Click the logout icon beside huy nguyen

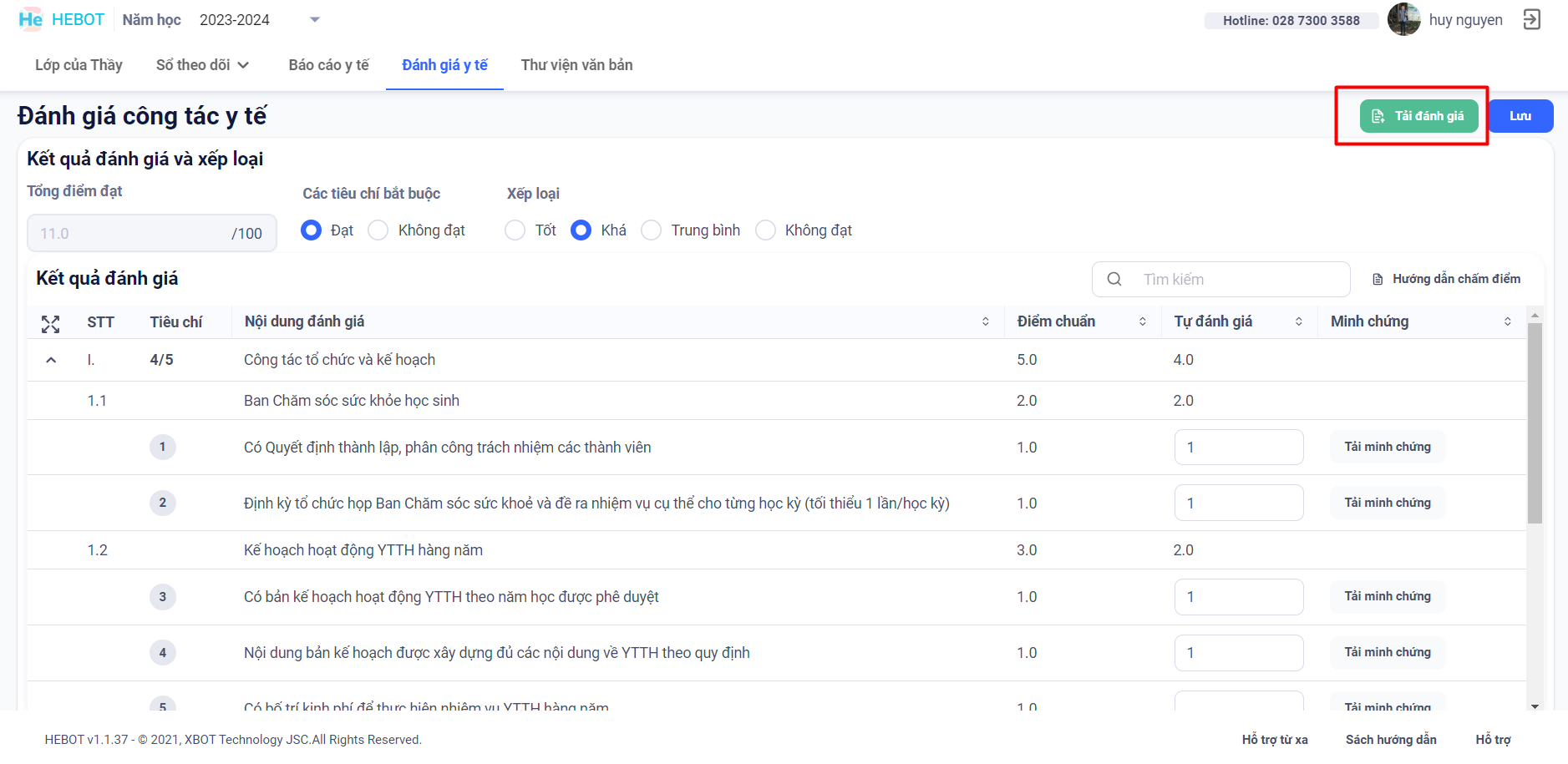[1531, 19]
